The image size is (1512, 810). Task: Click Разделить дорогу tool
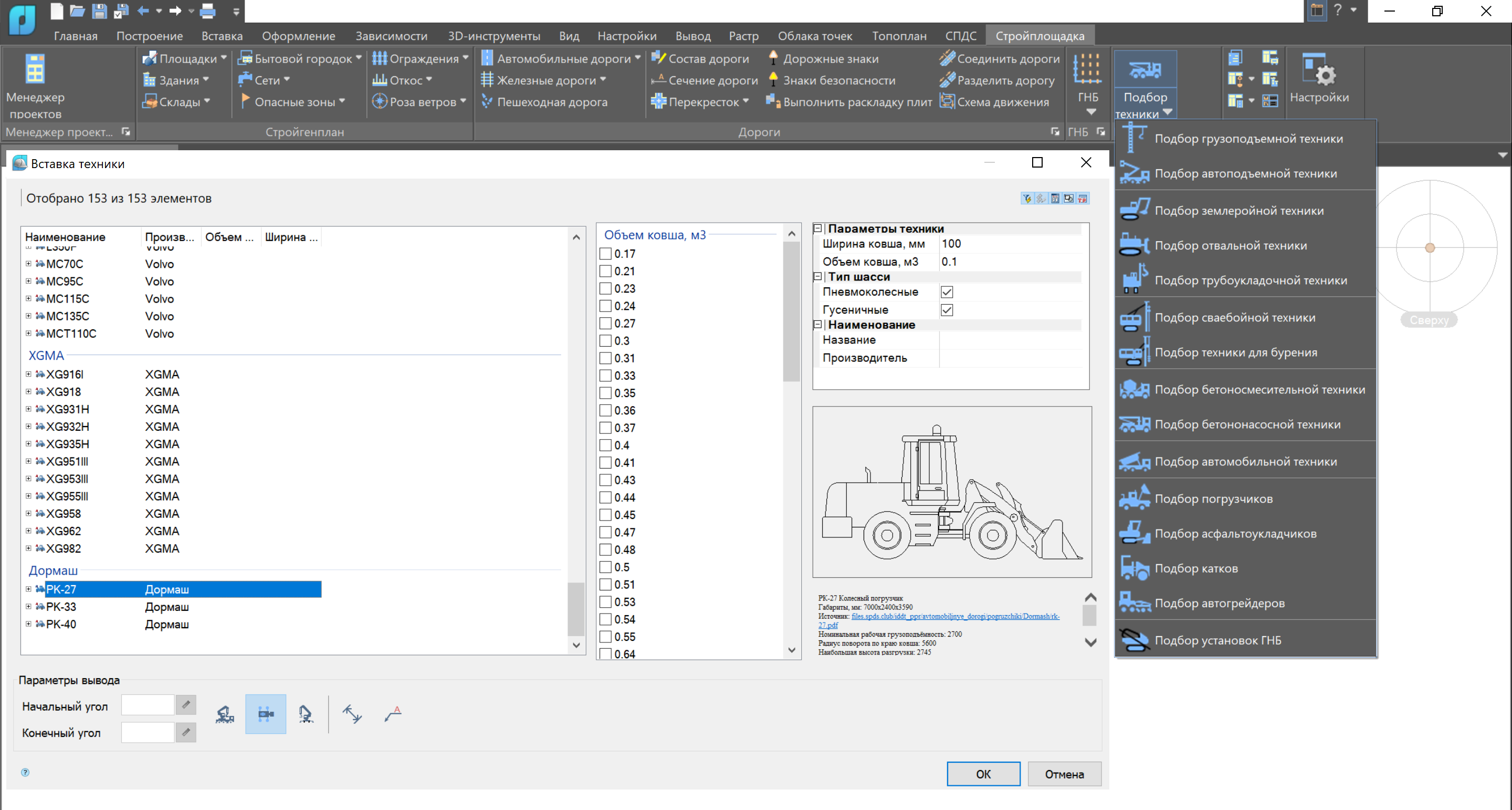996,80
